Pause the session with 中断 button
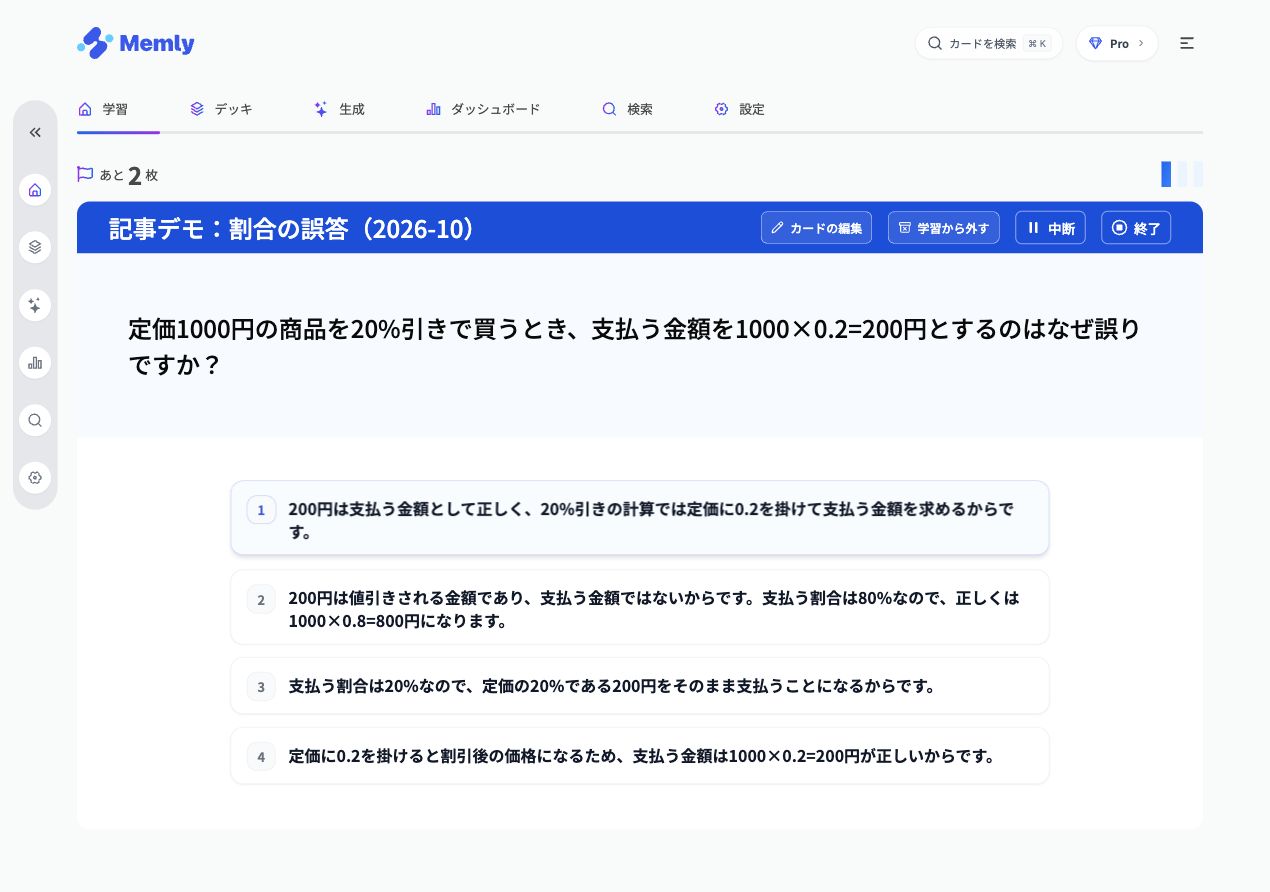 coord(1050,228)
